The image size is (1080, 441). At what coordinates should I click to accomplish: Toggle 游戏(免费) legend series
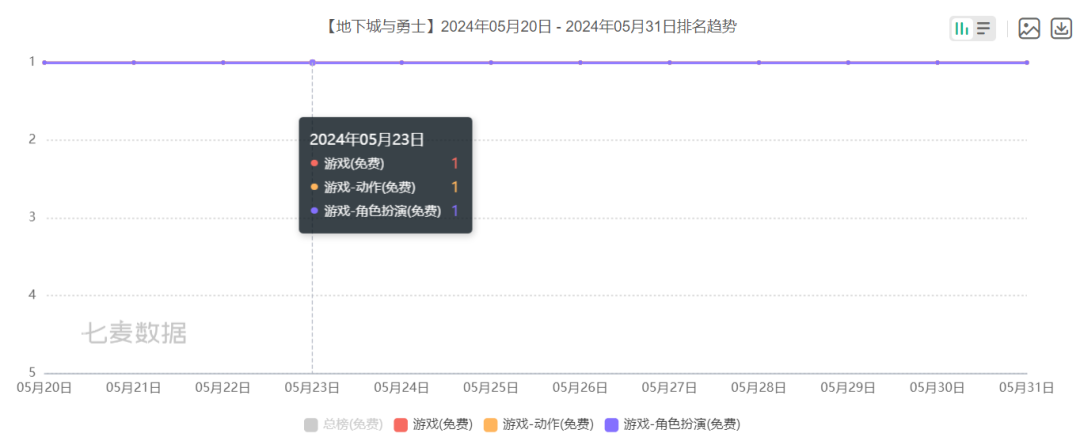(433, 424)
